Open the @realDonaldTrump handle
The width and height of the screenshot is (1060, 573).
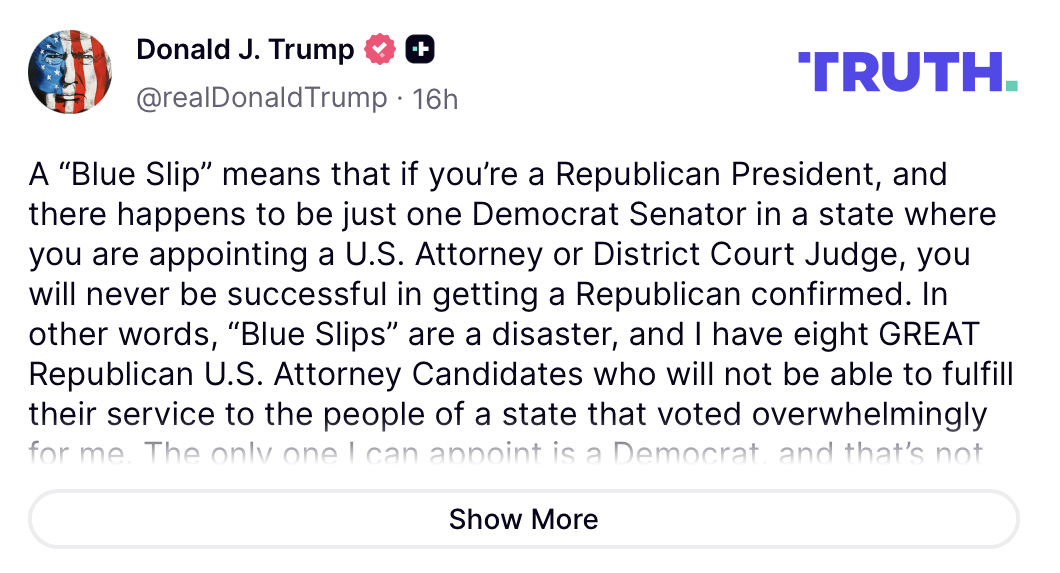261,98
